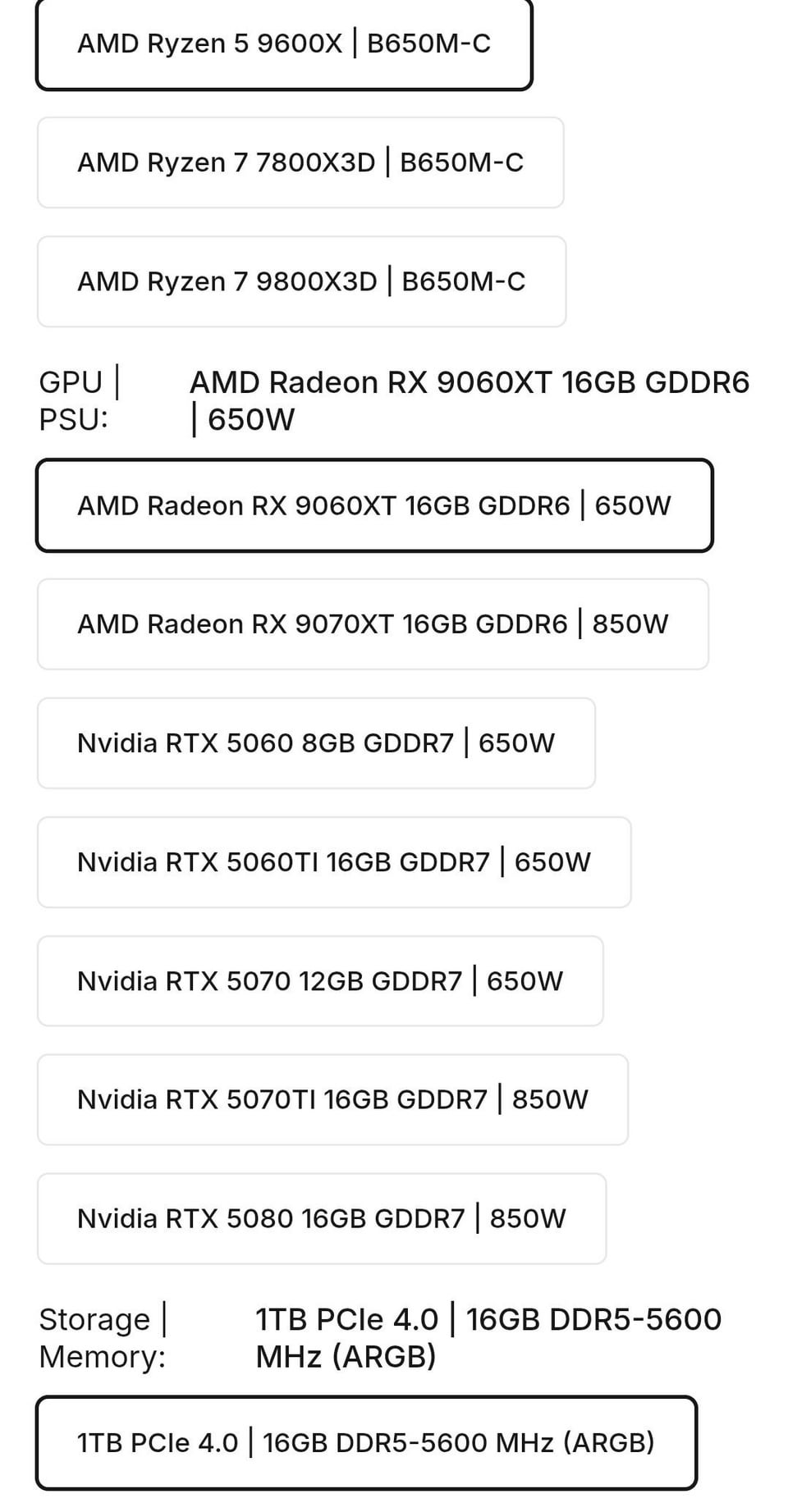Select Nvidia RTX 5070TI 16GB 850W

coord(332,1099)
